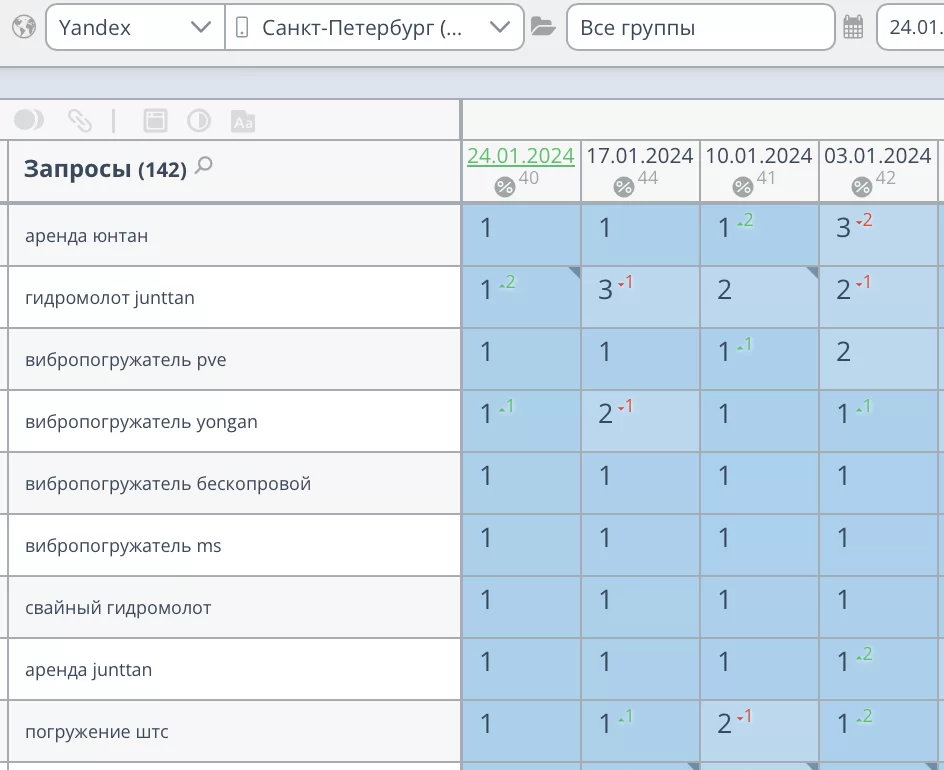Click percent icon under 17.01.2024
This screenshot has height=770, width=944.
pyautogui.click(x=624, y=187)
